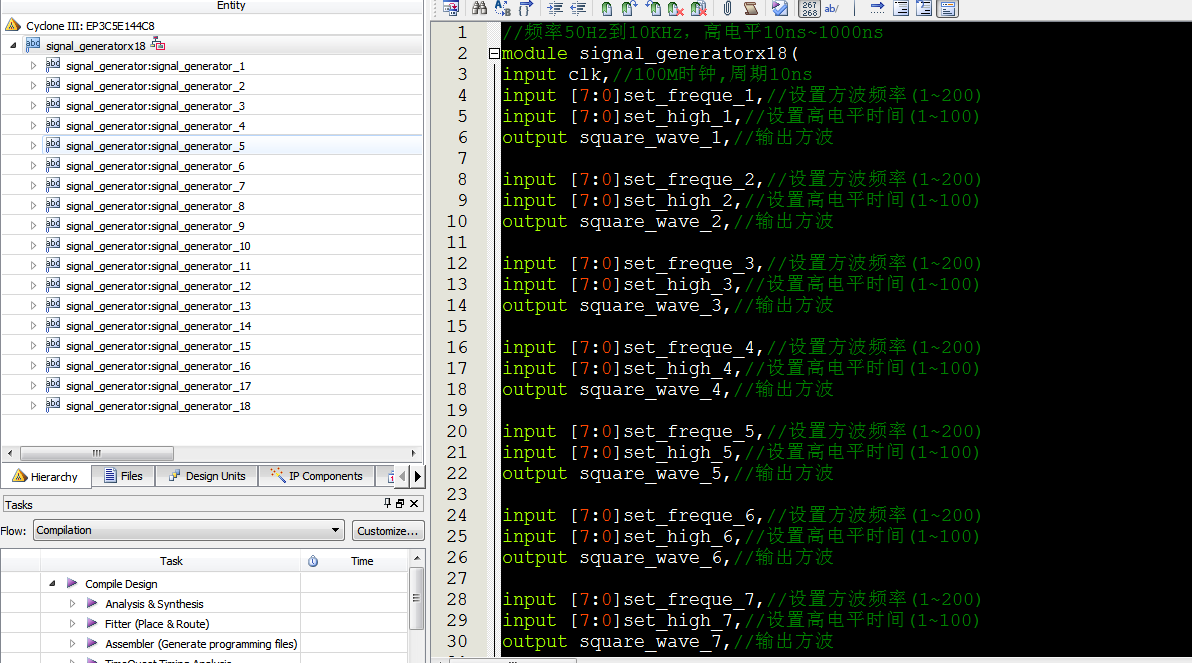Open the insert template scroll icon
Screen dimensions: 1192x663
coord(751,8)
